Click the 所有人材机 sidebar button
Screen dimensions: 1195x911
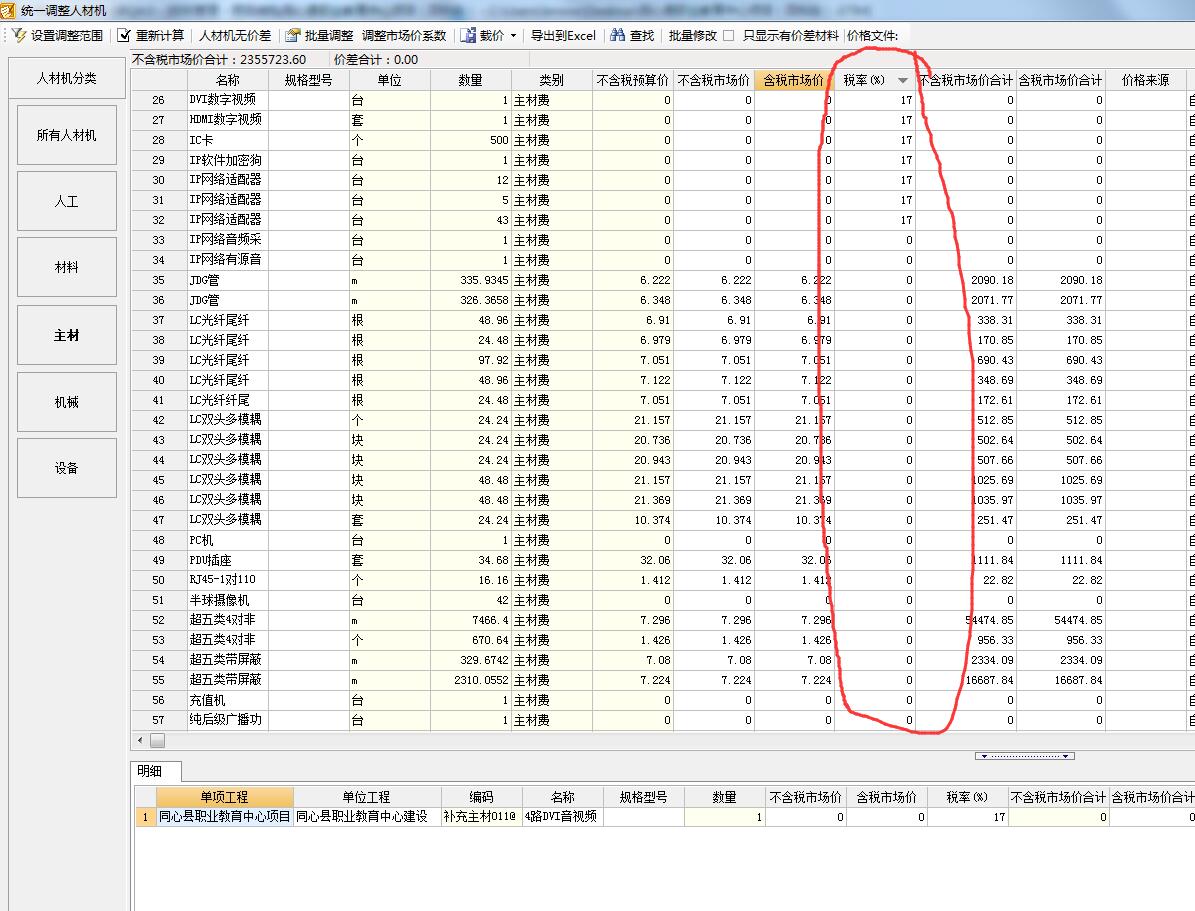click(x=66, y=134)
